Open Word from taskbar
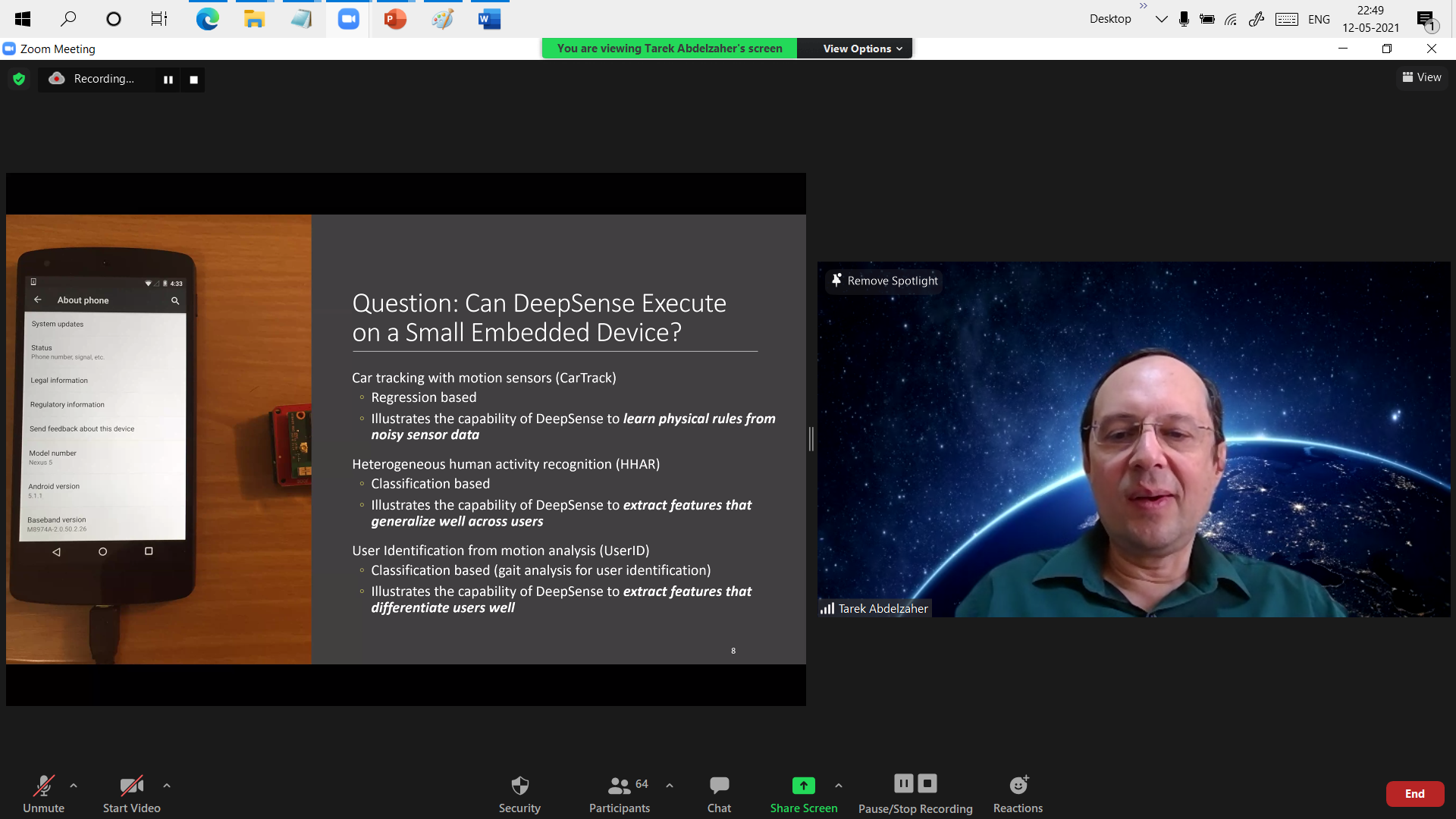This screenshot has height=819, width=1456. pyautogui.click(x=490, y=19)
